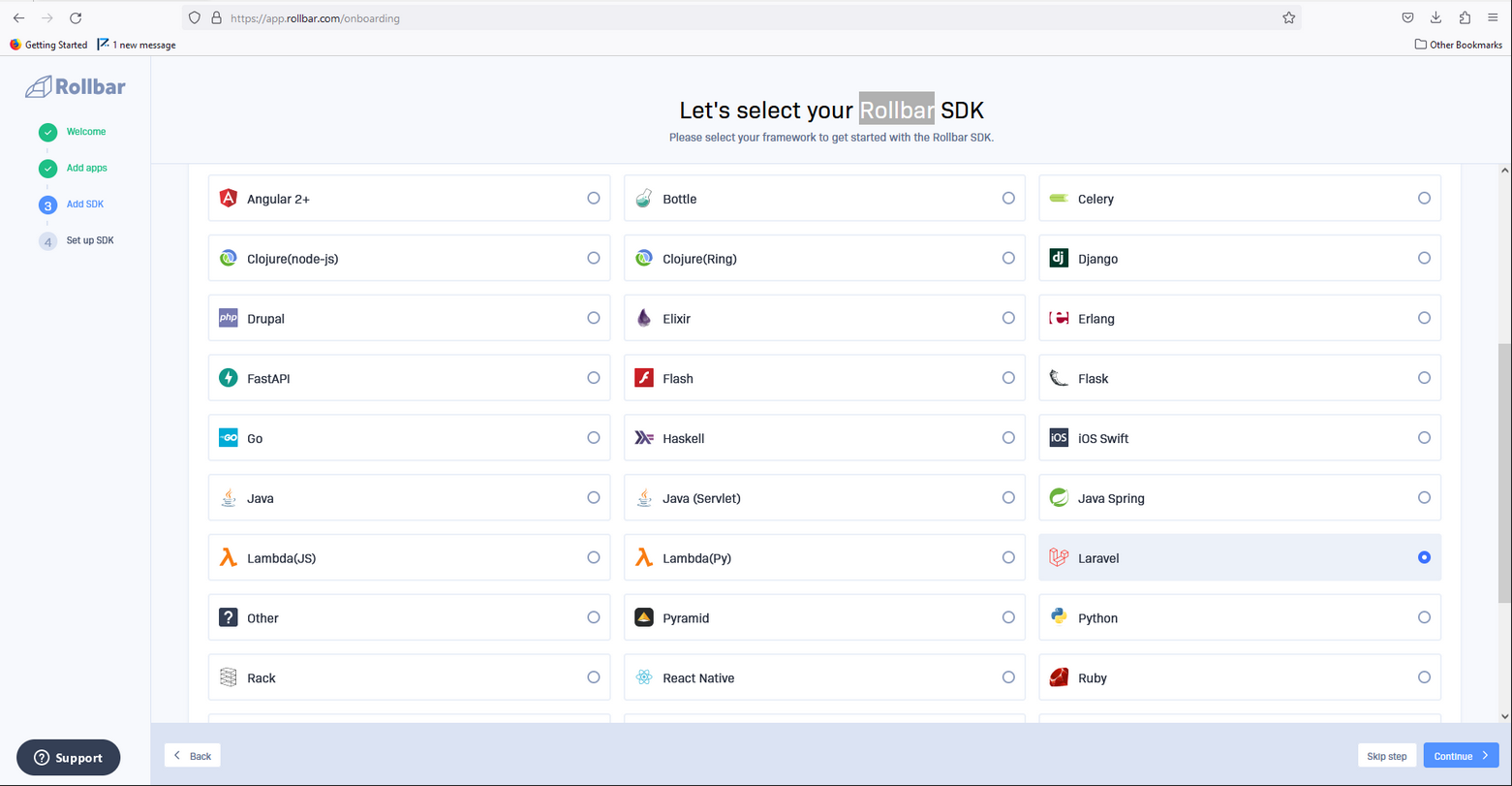Click the Django logo icon
Image resolution: width=1512 pixels, height=786 pixels.
(x=1059, y=259)
